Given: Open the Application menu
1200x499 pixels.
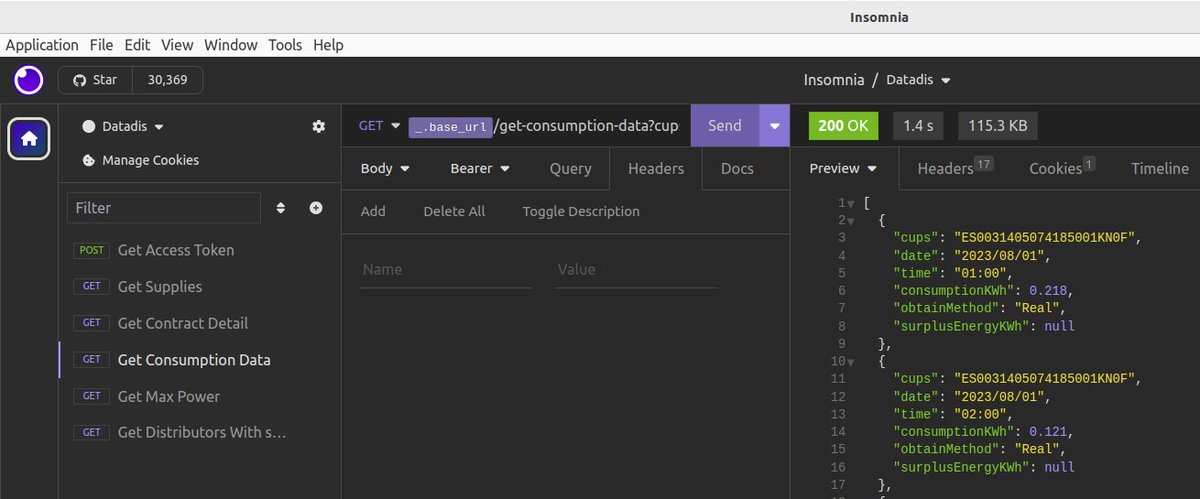Looking at the screenshot, I should click(x=42, y=45).
